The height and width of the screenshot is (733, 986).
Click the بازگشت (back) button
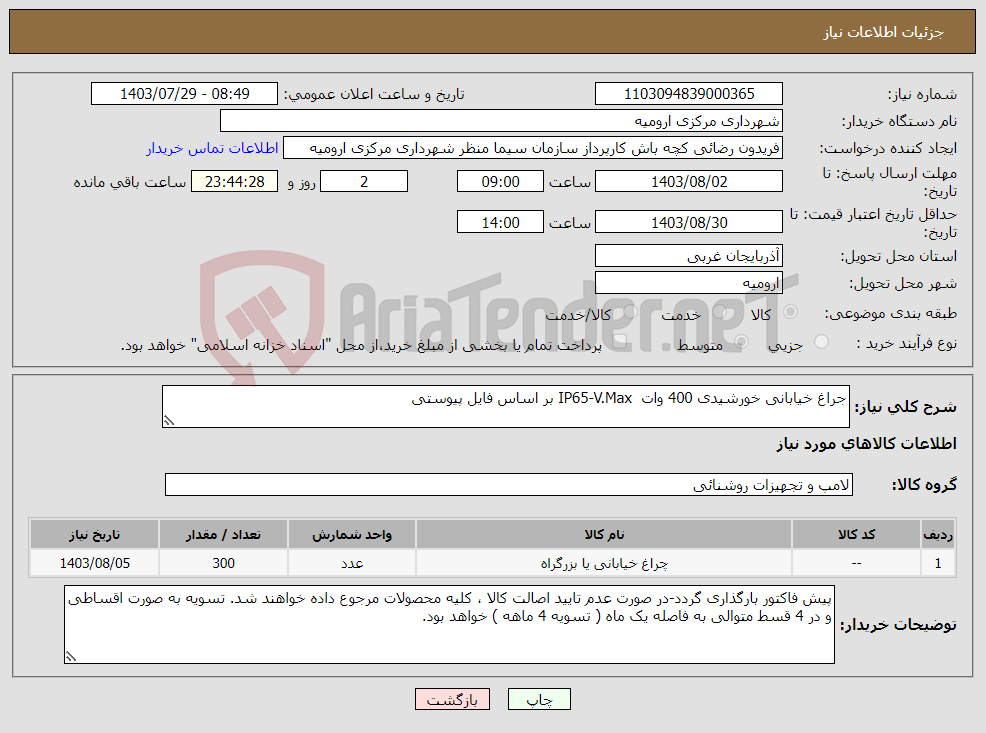[452, 699]
